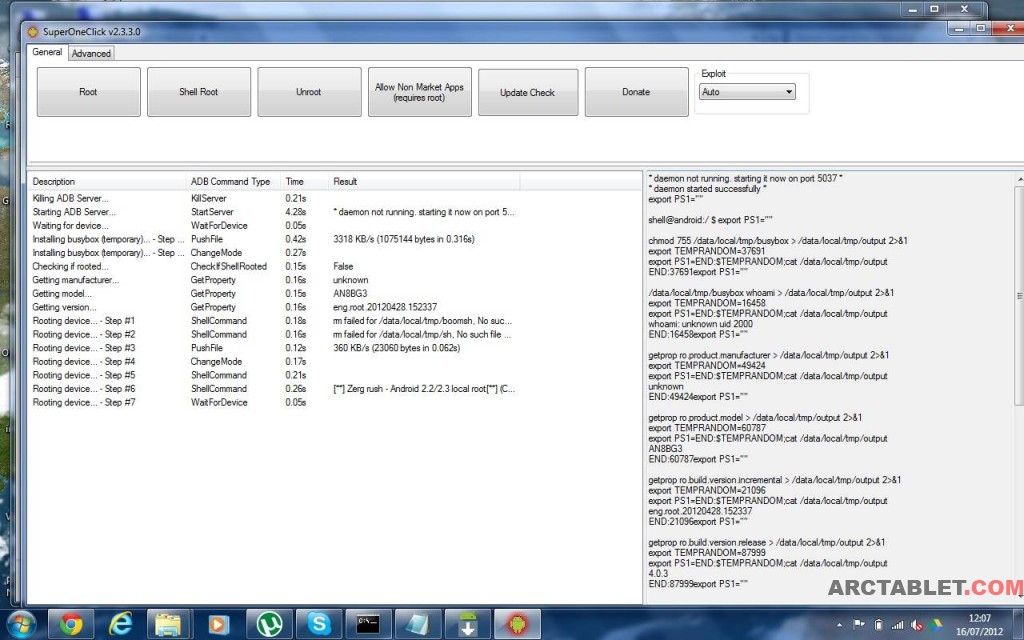Click the Update Check button
The width and height of the screenshot is (1024, 640).
[528, 92]
